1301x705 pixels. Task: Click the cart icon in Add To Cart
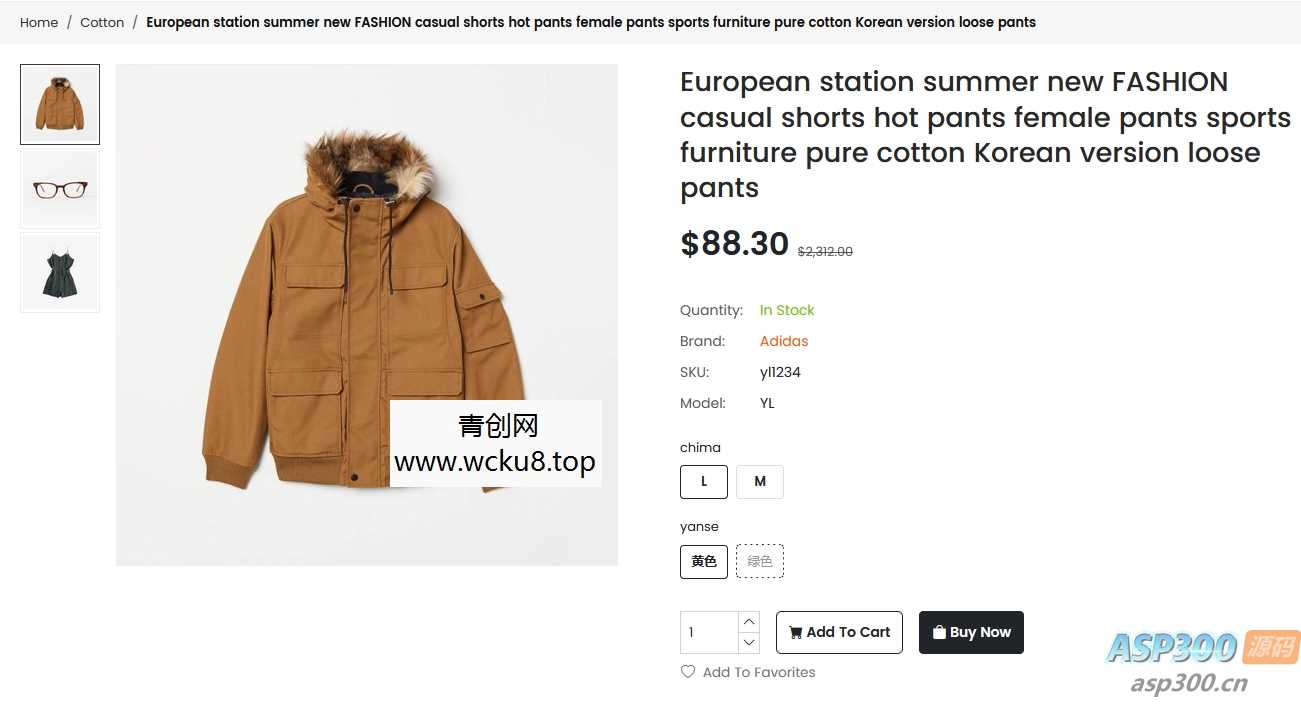click(x=795, y=632)
